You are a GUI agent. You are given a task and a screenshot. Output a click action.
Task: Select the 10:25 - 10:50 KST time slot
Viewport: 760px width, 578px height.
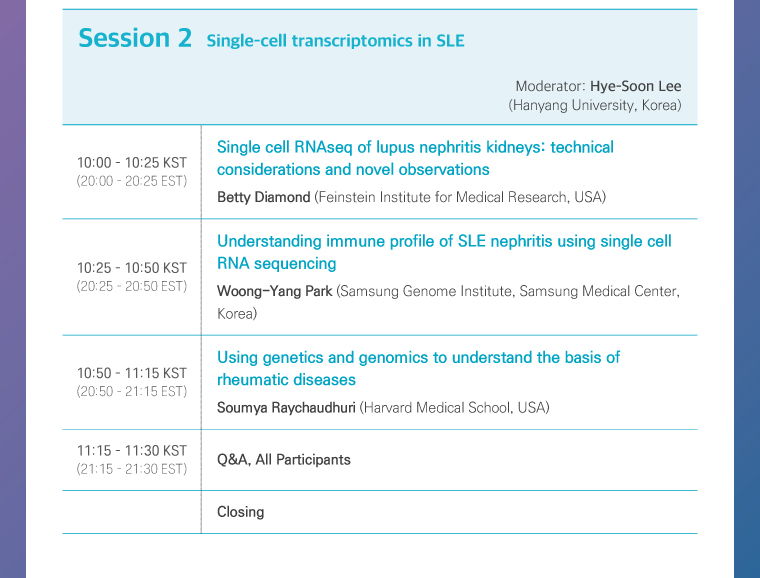tap(132, 268)
